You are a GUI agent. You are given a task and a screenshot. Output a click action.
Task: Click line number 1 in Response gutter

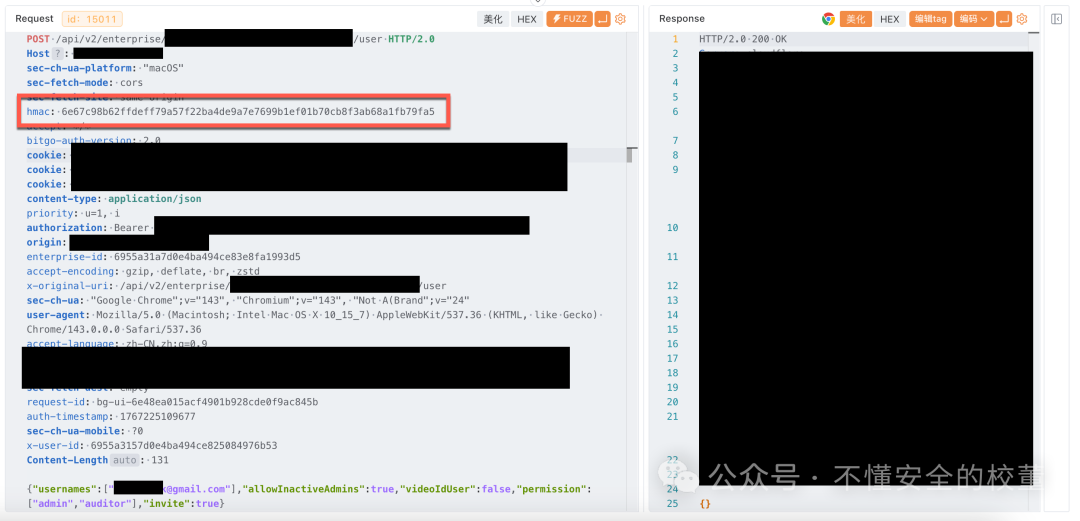(x=675, y=39)
